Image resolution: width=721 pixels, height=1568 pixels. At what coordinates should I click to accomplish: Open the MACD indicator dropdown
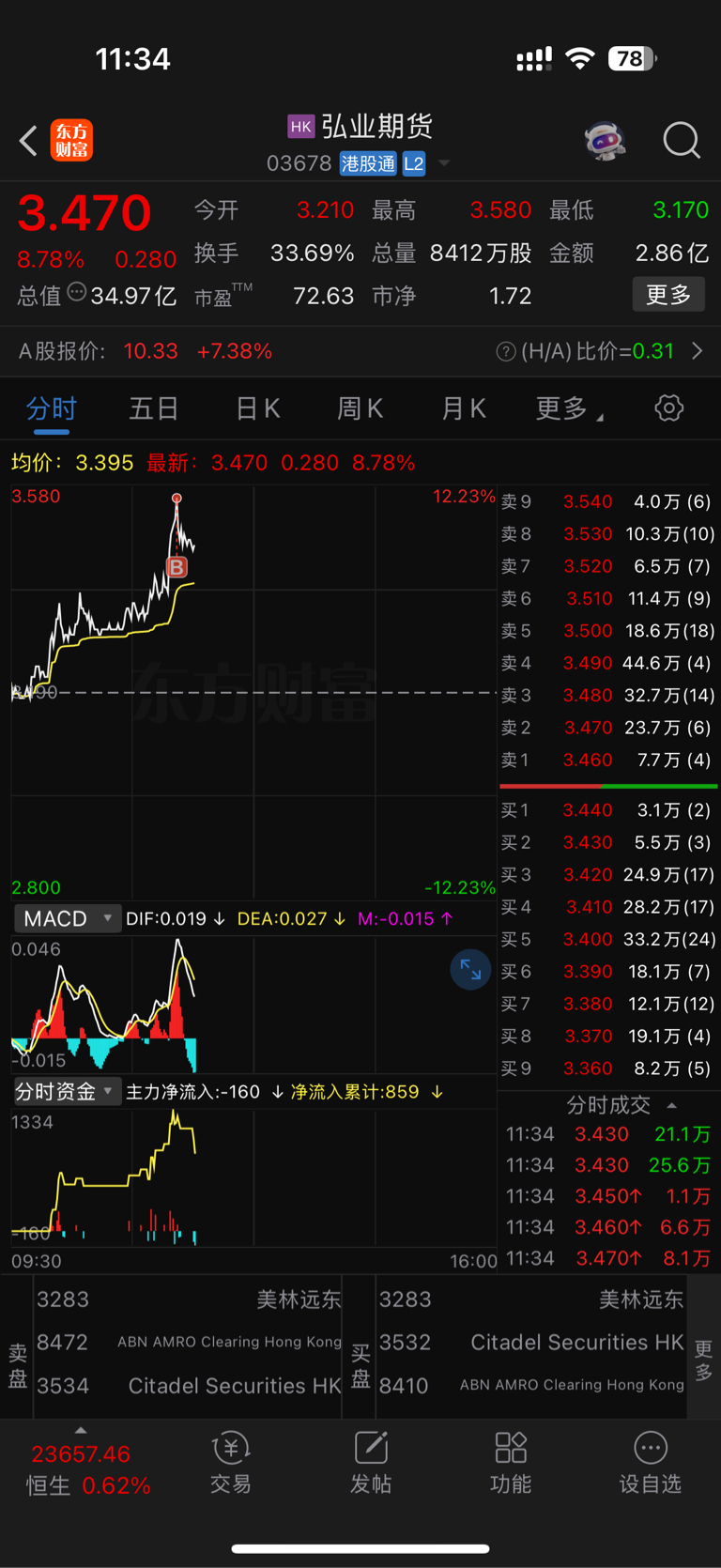click(67, 918)
